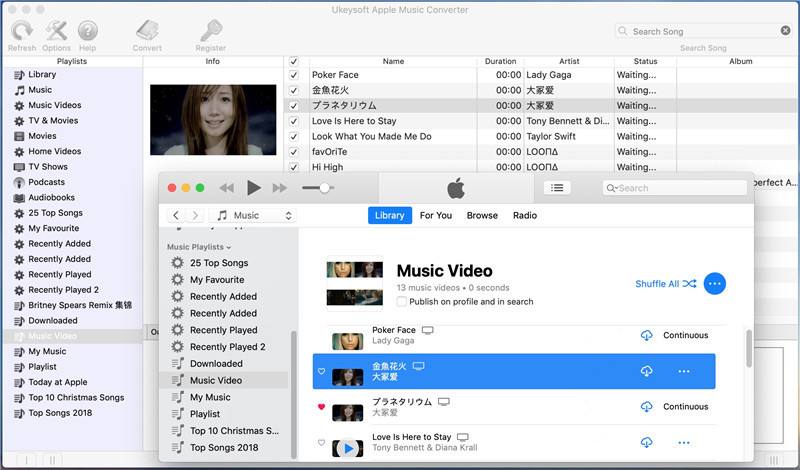This screenshot has width=800, height=470.
Task: Download 金魚花火 via cloud icon
Action: (x=646, y=371)
